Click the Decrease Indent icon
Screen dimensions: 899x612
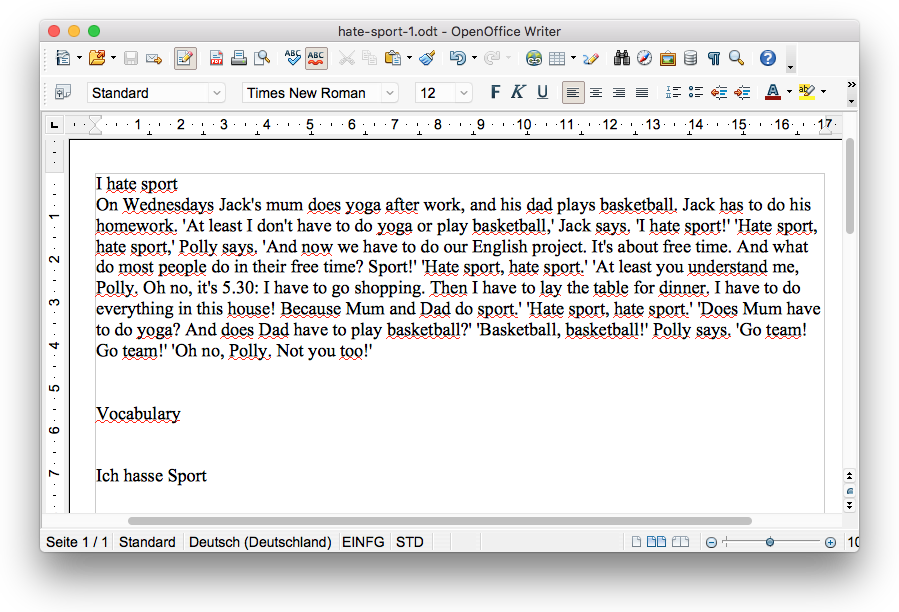pyautogui.click(x=719, y=92)
